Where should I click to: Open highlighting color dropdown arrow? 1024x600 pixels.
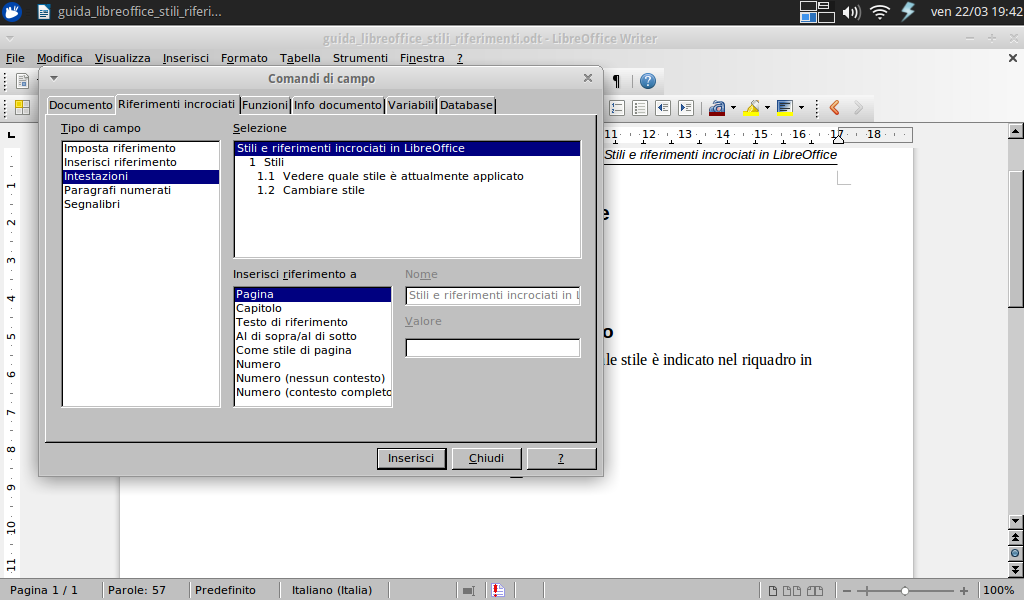[767, 108]
